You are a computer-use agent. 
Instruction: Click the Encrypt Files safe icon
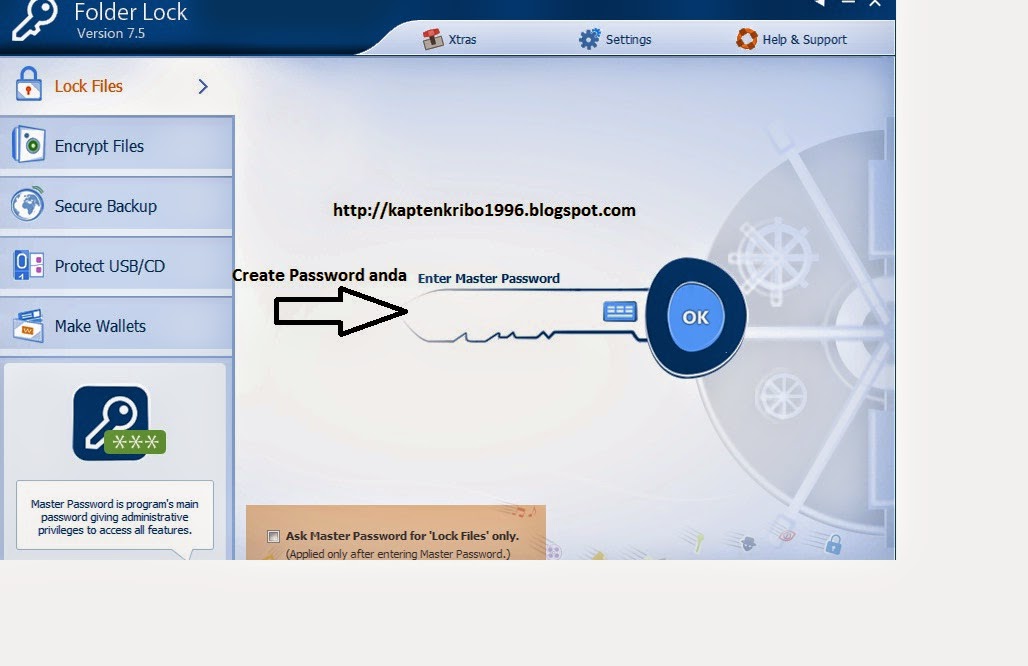(x=28, y=144)
